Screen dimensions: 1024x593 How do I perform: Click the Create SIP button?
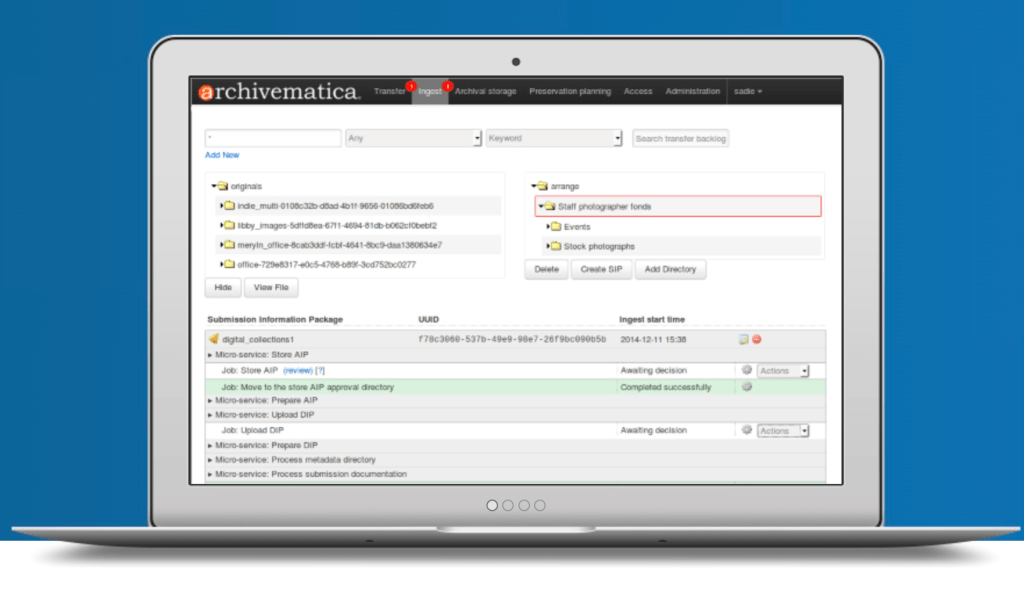[601, 270]
